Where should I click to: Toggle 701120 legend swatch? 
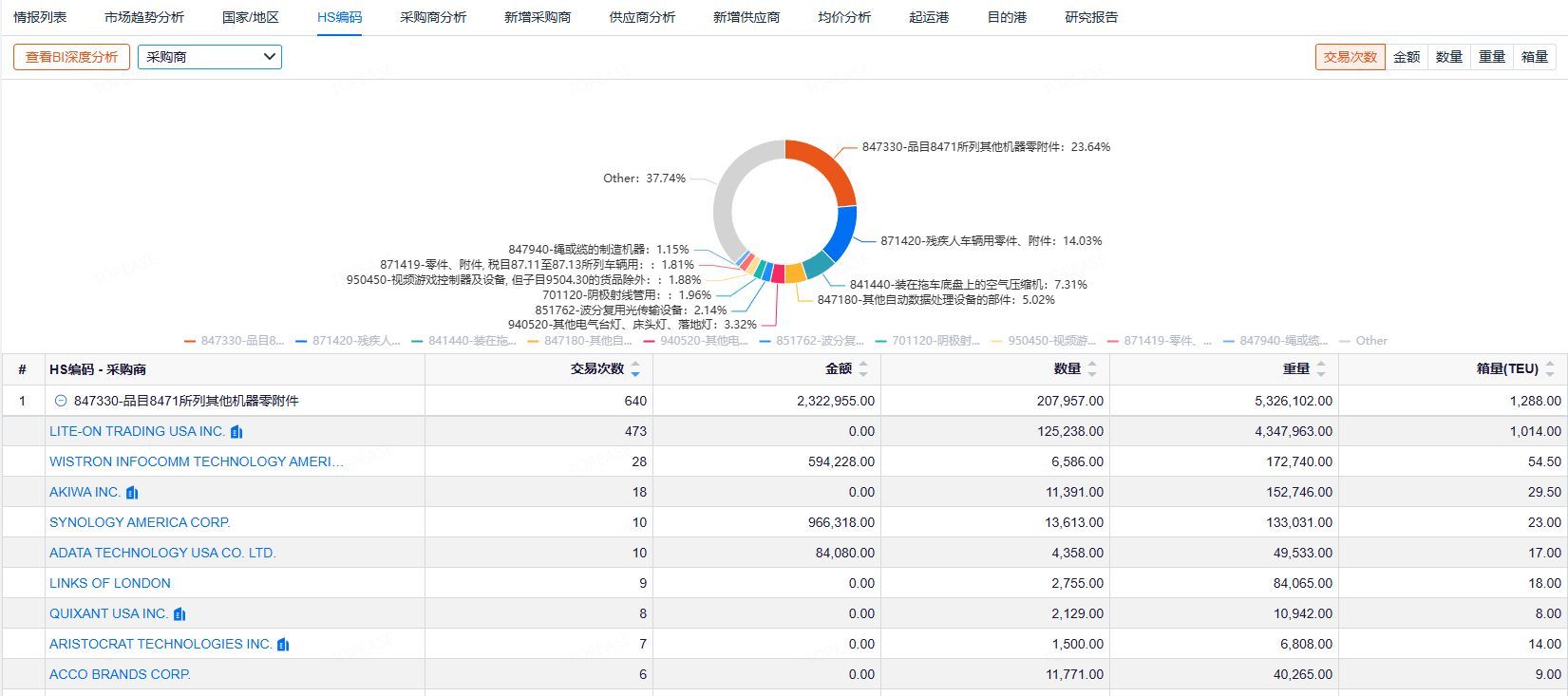click(x=880, y=341)
